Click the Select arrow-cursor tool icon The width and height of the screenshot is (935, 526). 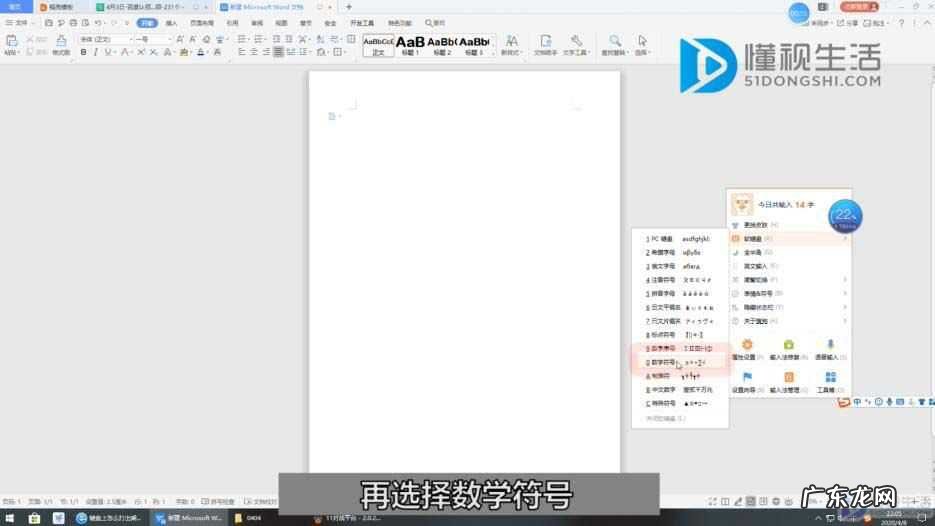click(642, 41)
